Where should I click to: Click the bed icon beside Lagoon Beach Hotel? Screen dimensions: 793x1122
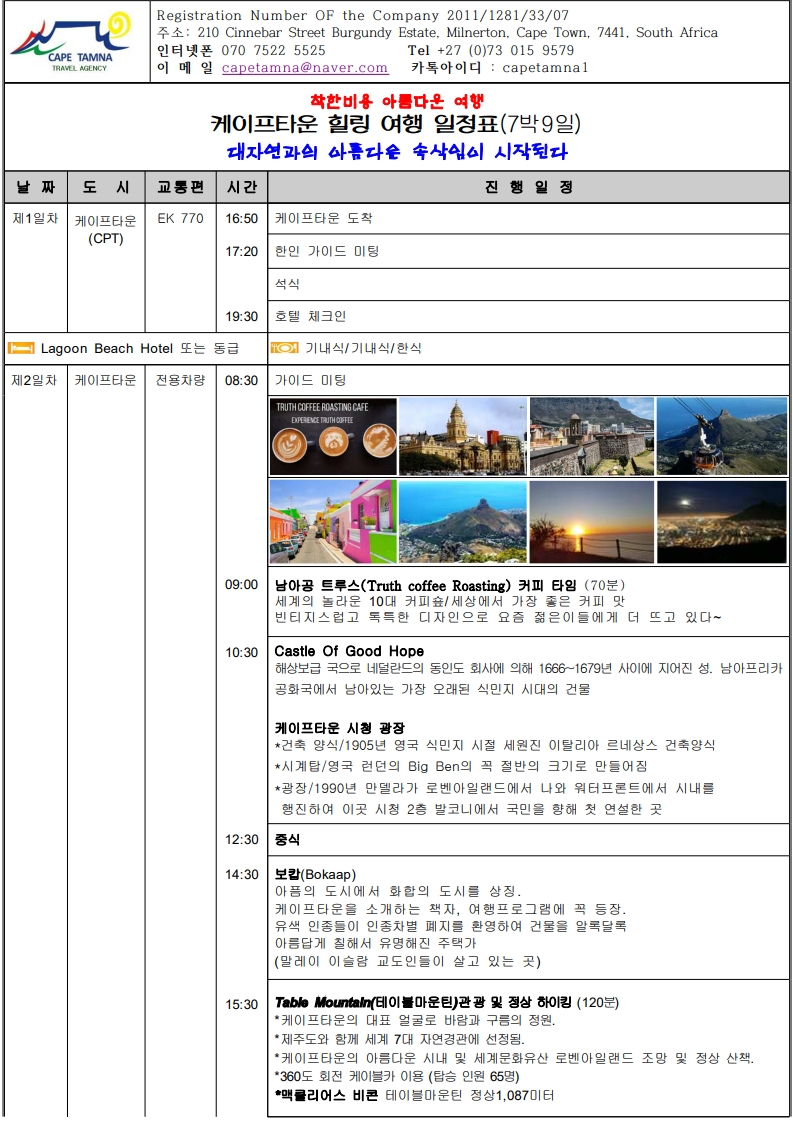(21, 348)
